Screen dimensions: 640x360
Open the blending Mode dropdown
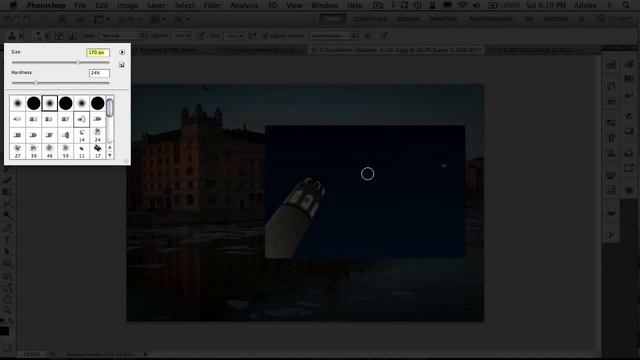click(124, 36)
